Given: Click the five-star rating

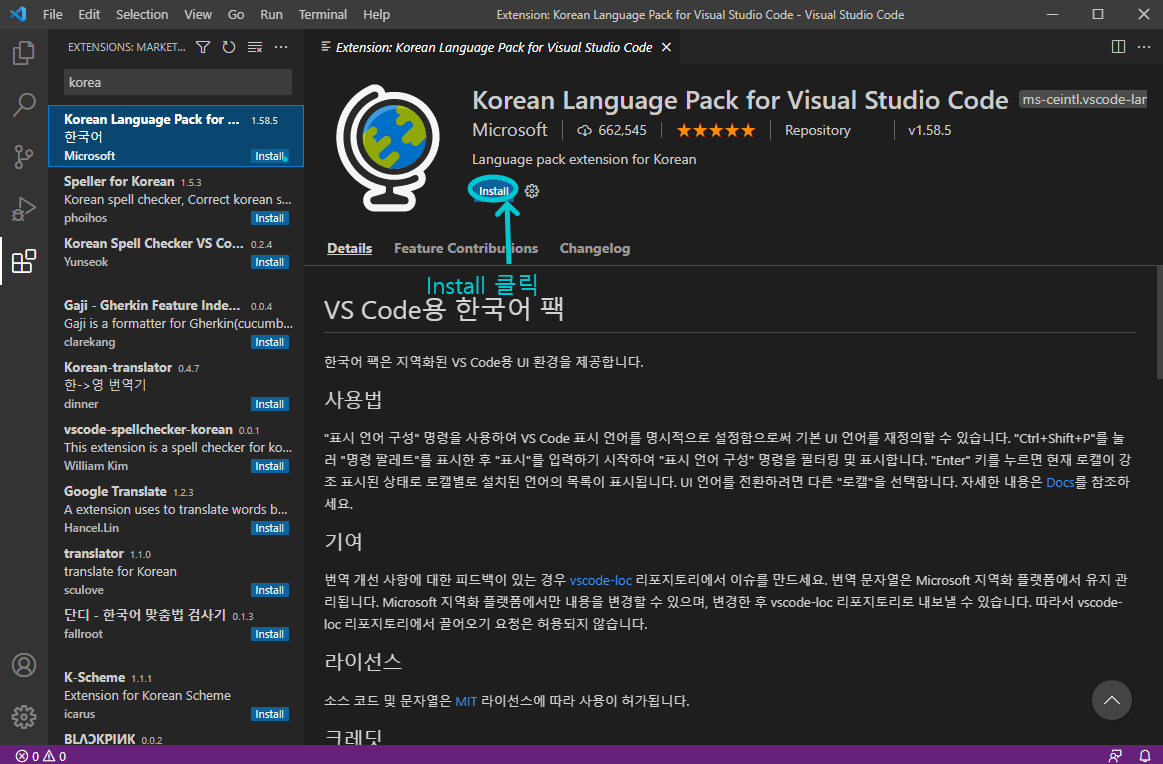Looking at the screenshot, I should pos(716,131).
